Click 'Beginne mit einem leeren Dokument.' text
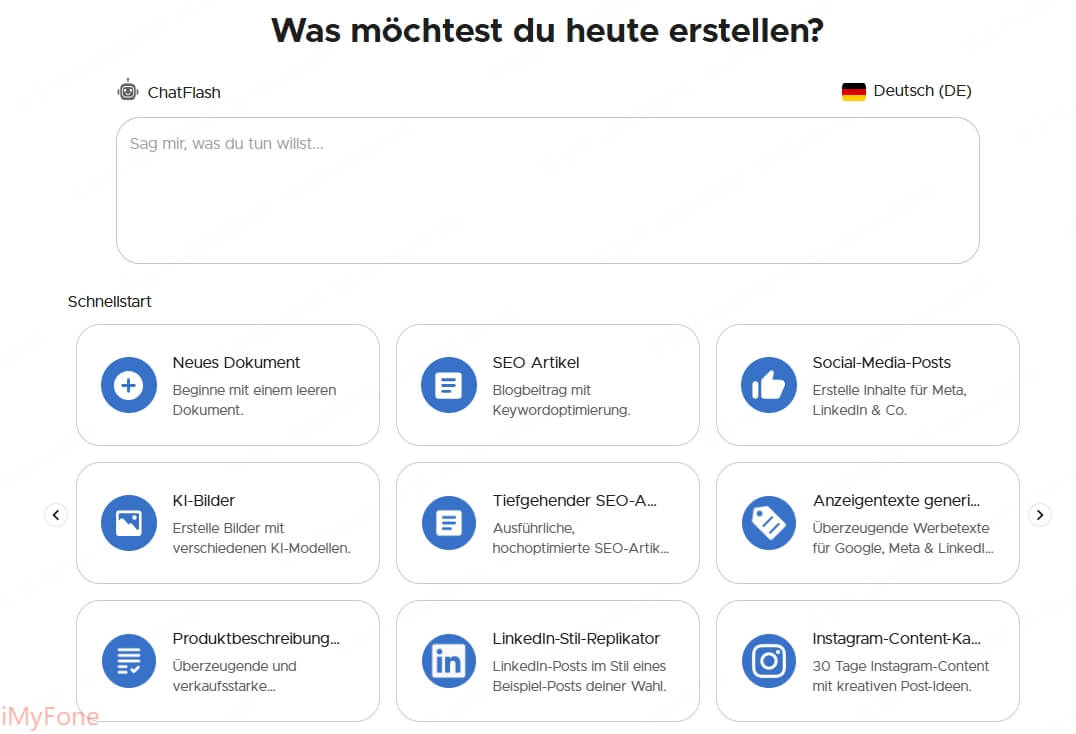The image size is (1076, 734). 255,400
